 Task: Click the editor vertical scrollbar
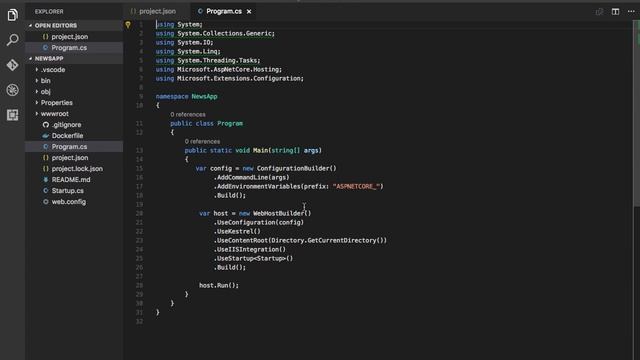pyautogui.click(x=636, y=114)
